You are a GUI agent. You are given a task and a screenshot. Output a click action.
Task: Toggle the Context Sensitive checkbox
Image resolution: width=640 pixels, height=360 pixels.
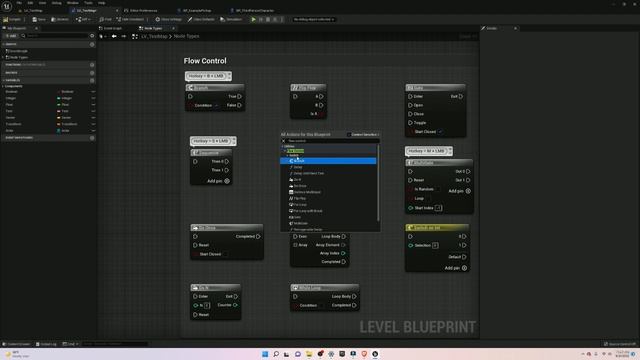tap(349, 134)
